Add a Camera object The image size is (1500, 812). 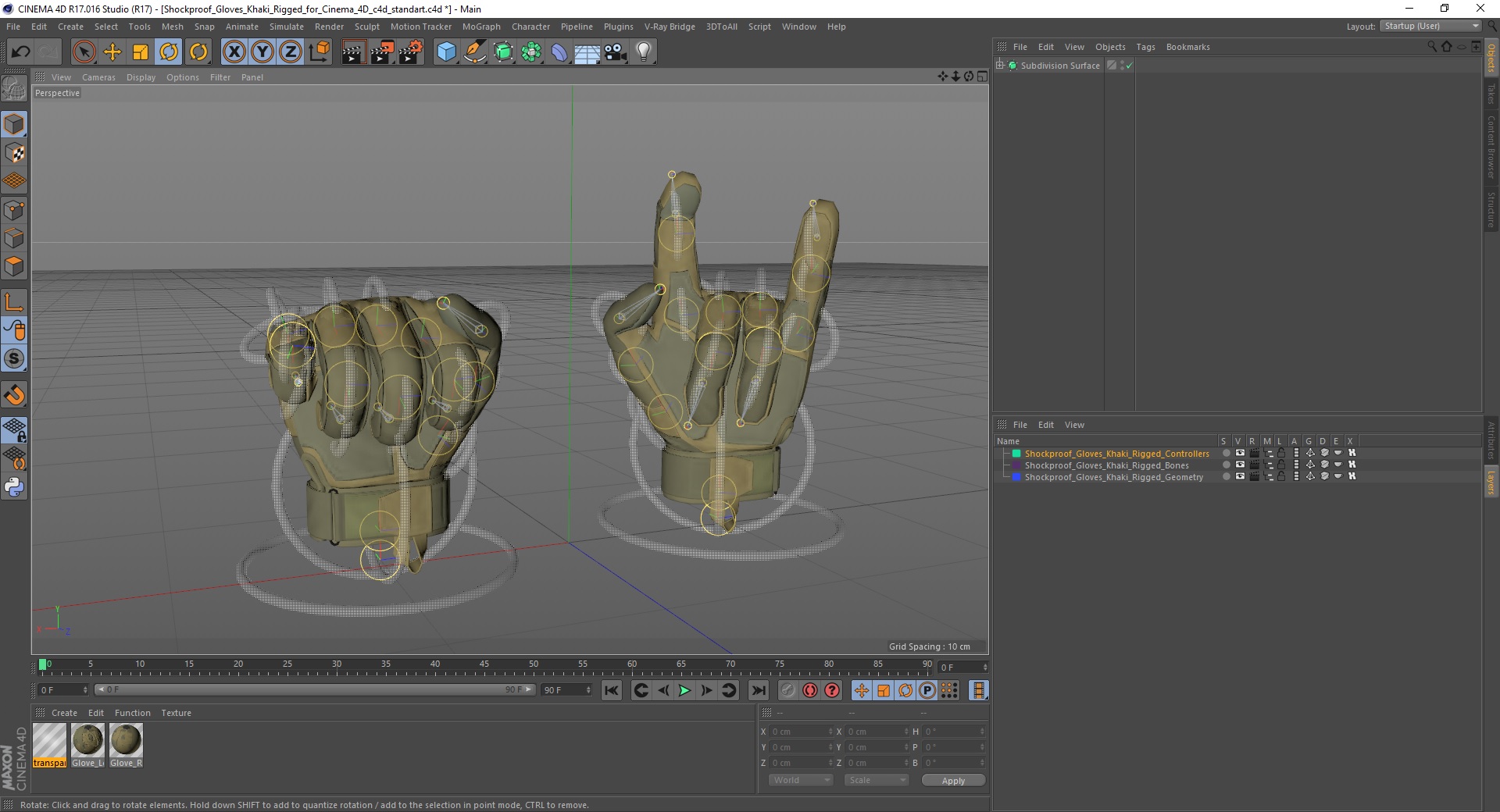(616, 52)
